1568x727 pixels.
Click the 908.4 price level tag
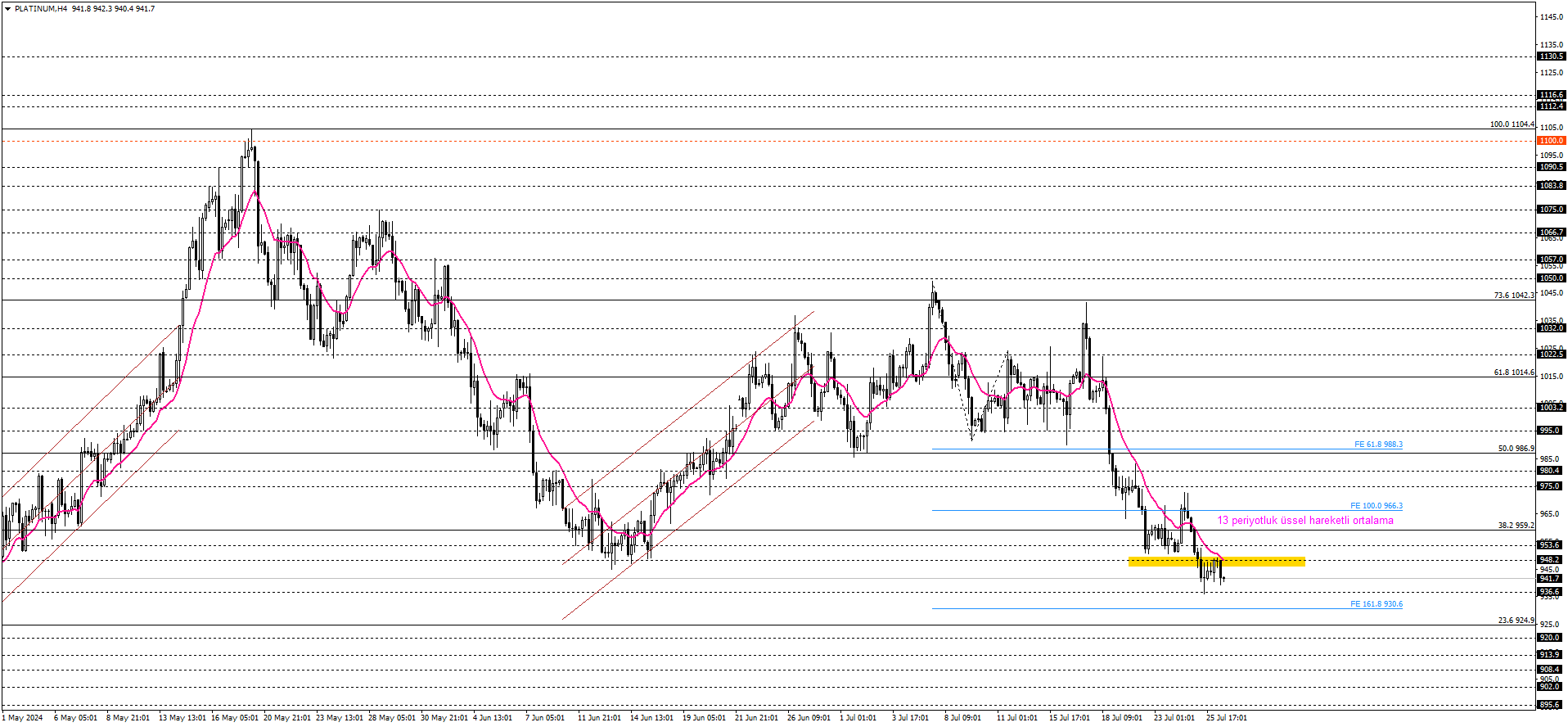[x=1550, y=670]
